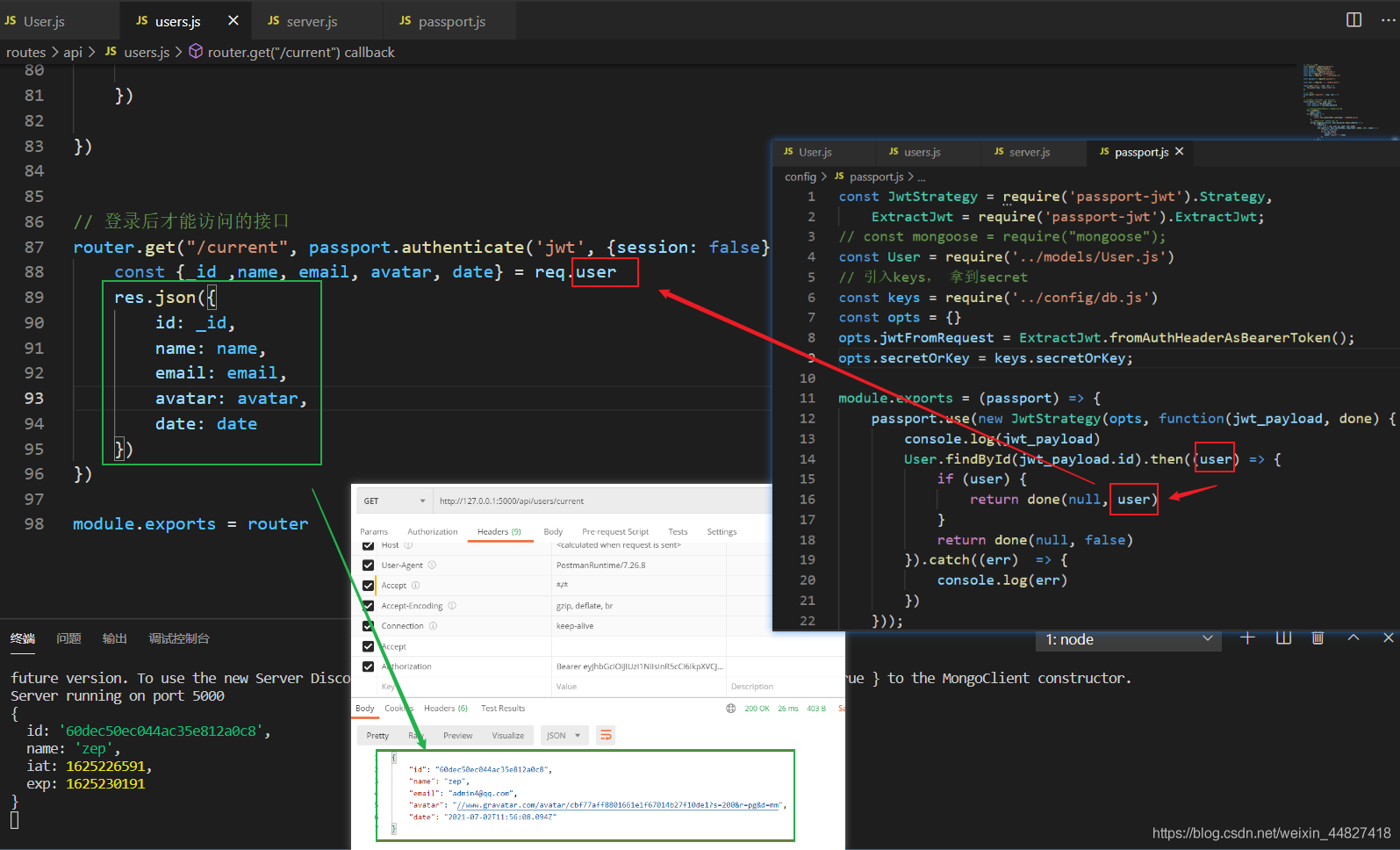Uncheck the User-Agent header checkbox
Screen dimensions: 1400x850
(x=368, y=565)
